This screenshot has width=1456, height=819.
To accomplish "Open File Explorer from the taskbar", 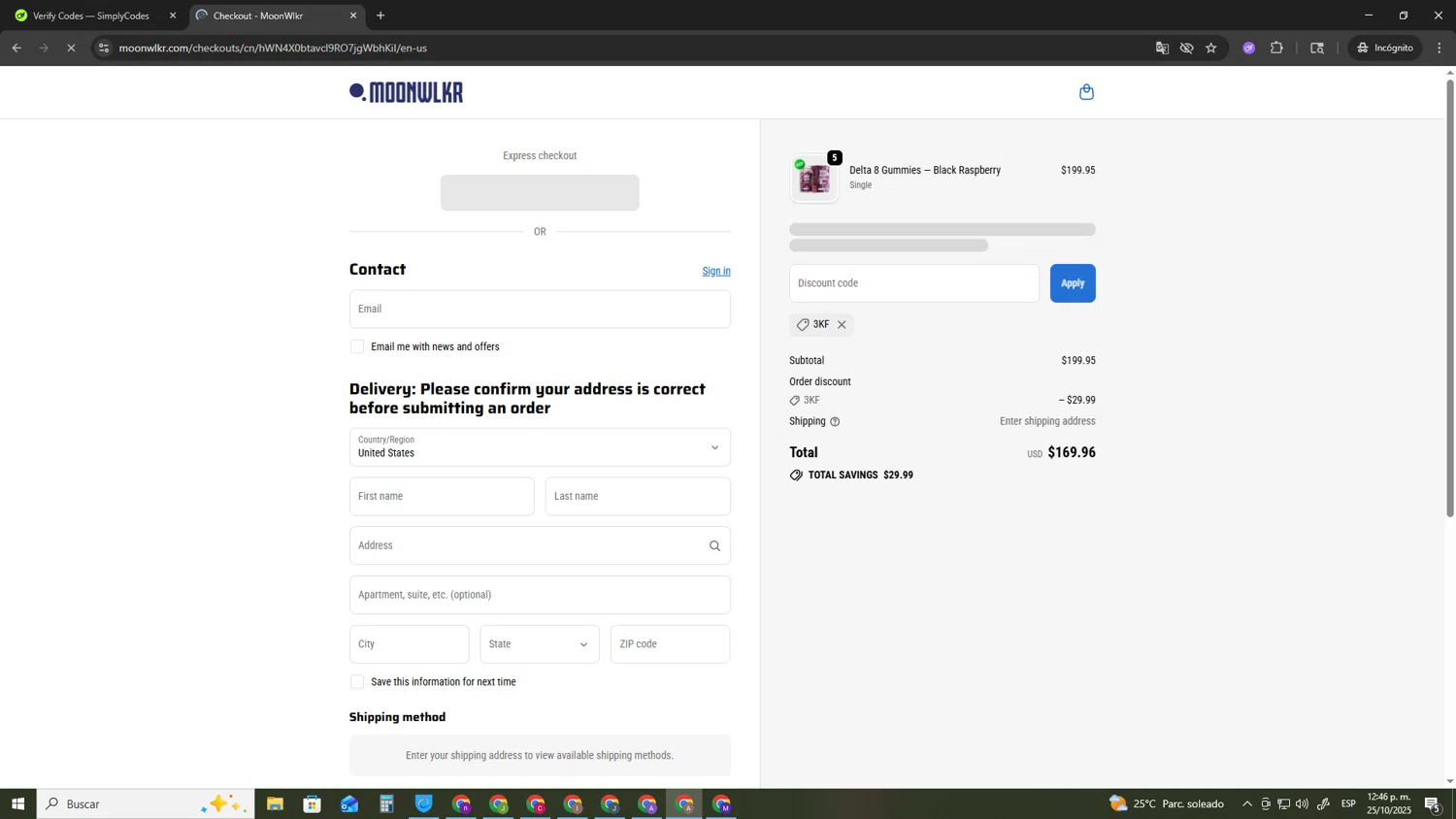I will tap(275, 803).
